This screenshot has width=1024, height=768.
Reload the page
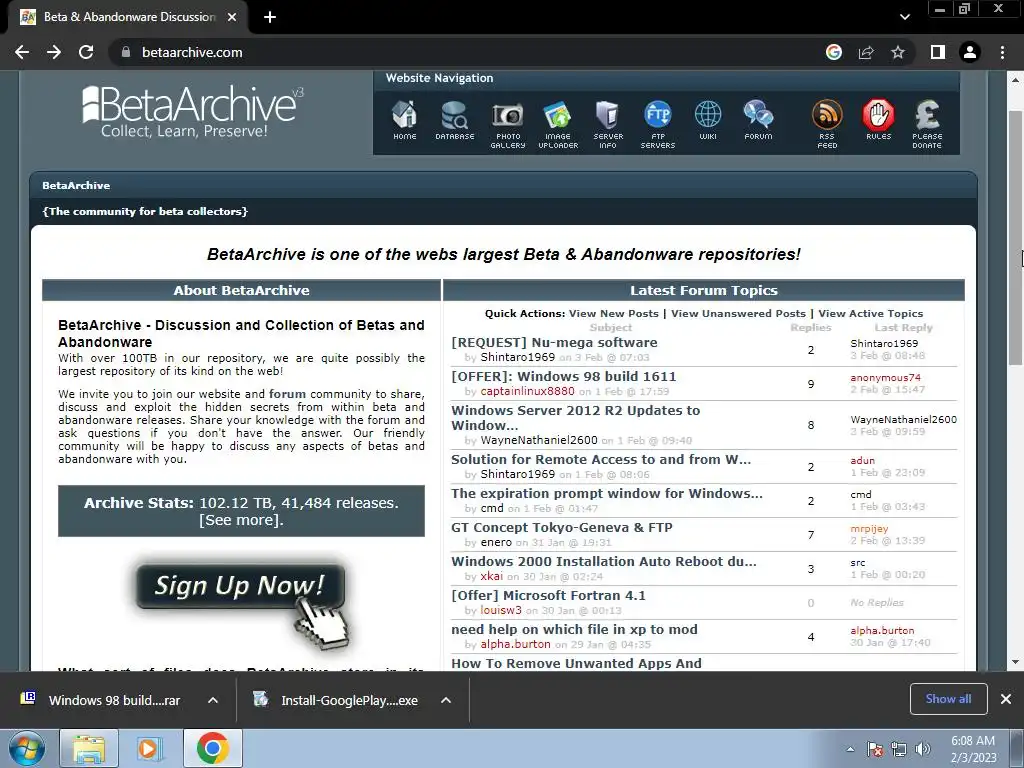(x=86, y=52)
